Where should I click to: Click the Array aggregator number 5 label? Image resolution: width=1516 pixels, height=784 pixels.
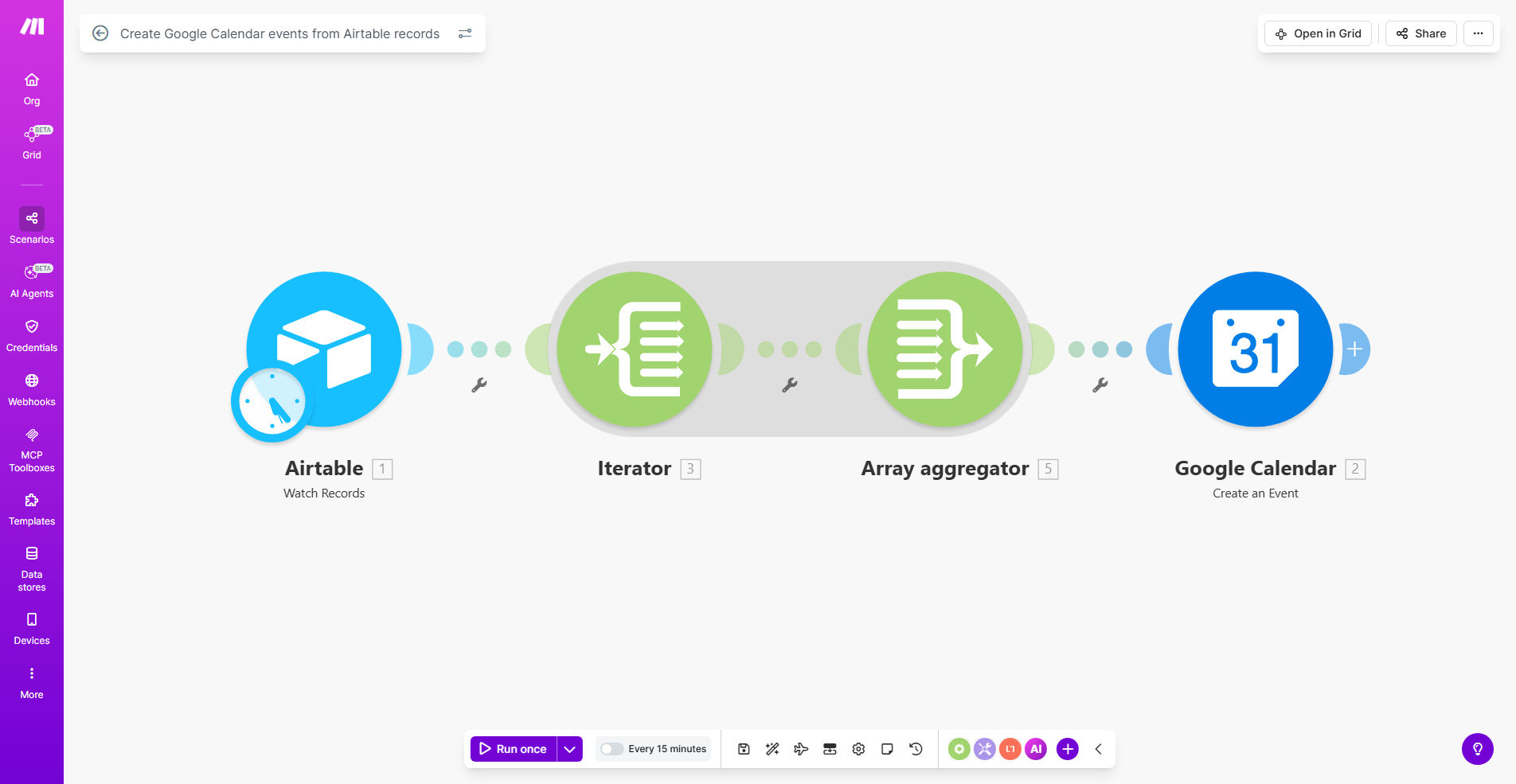1048,469
